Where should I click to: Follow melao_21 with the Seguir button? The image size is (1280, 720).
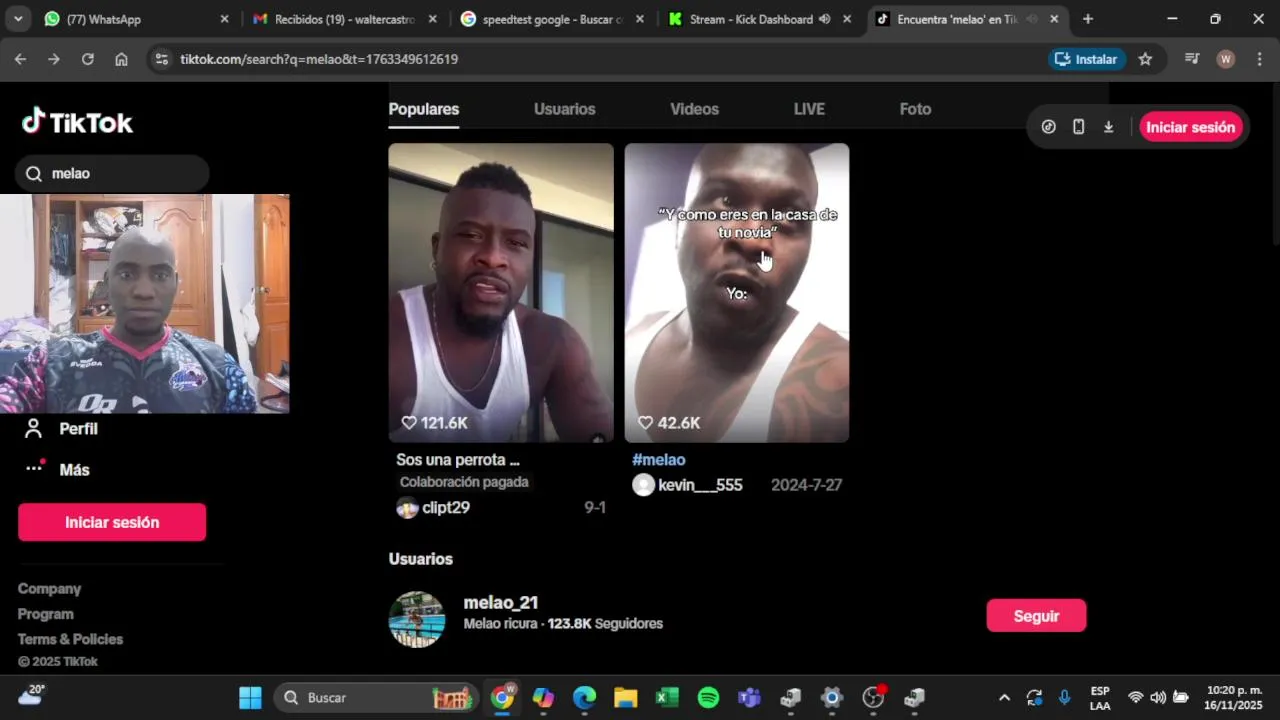[1036, 616]
